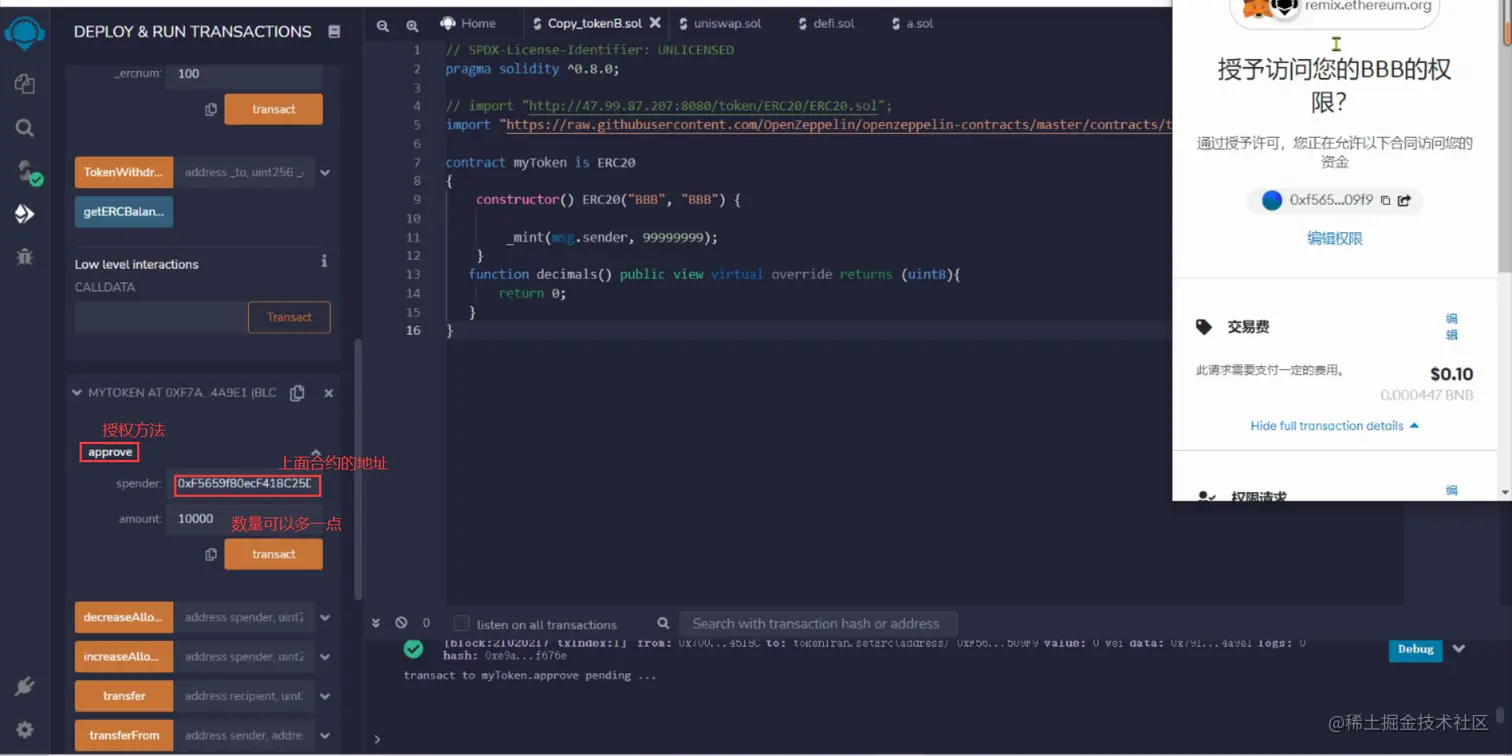
Task: Click the copy icon beside the approve transact button
Action: click(211, 555)
